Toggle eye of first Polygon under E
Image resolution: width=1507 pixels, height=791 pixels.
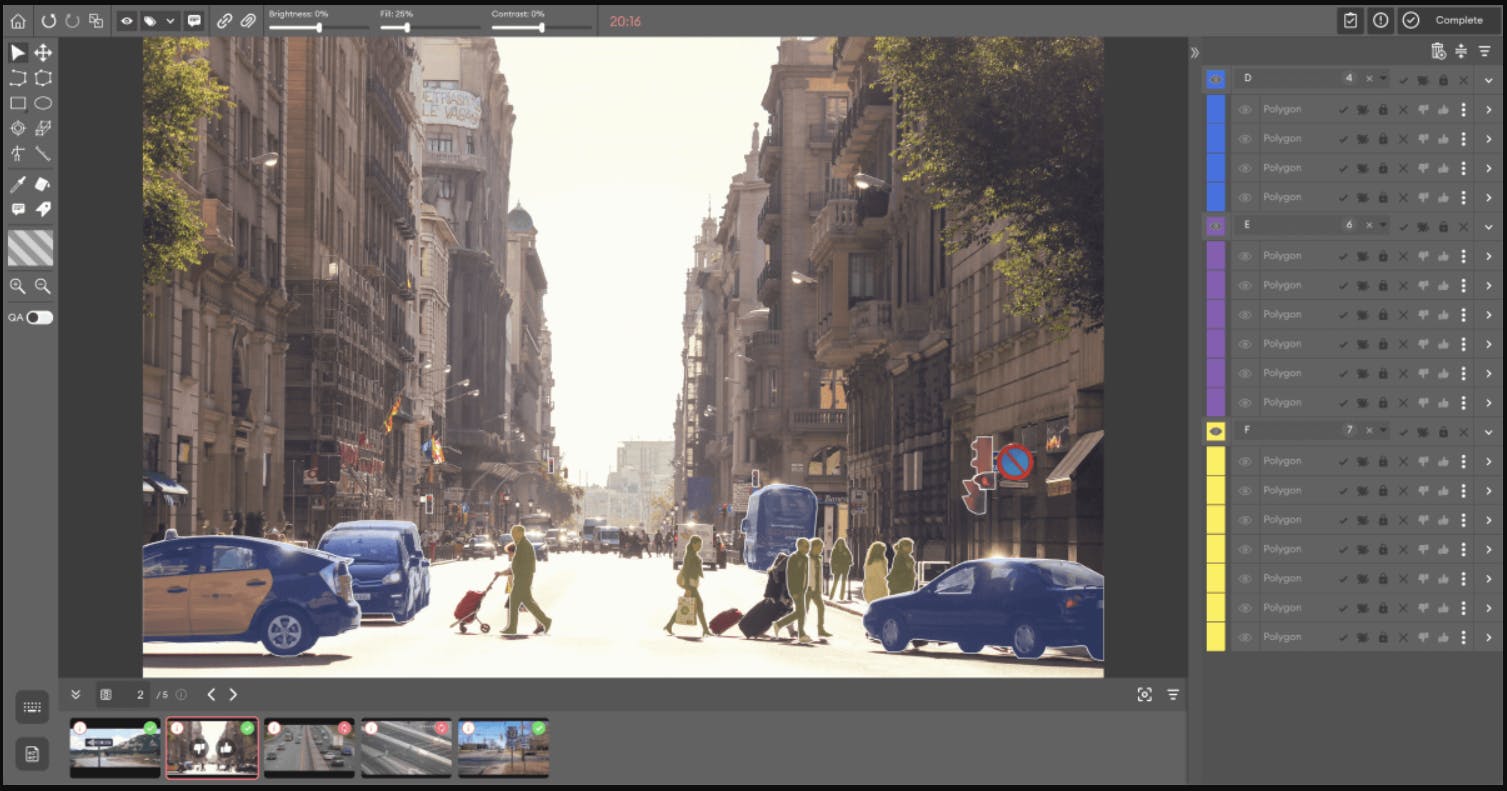point(1245,256)
